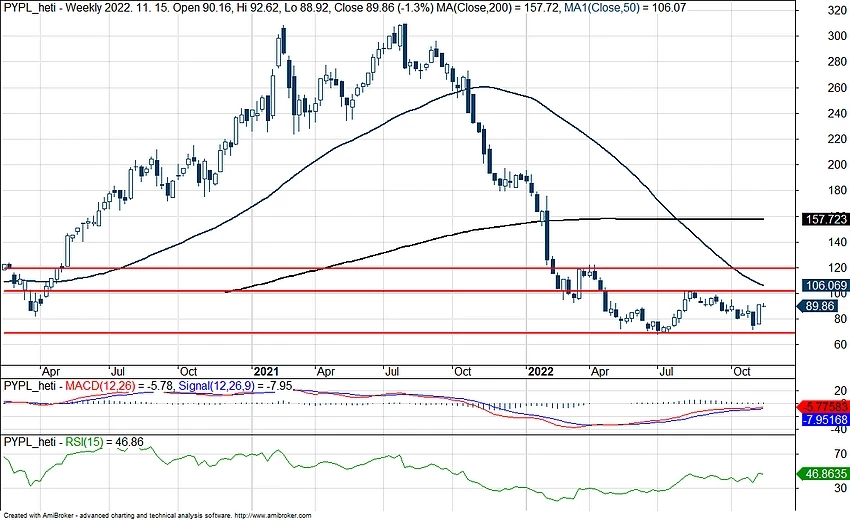This screenshot has width=850, height=520.
Task: Click the PYPL_heti Weekly chart title text
Action: coord(61,8)
